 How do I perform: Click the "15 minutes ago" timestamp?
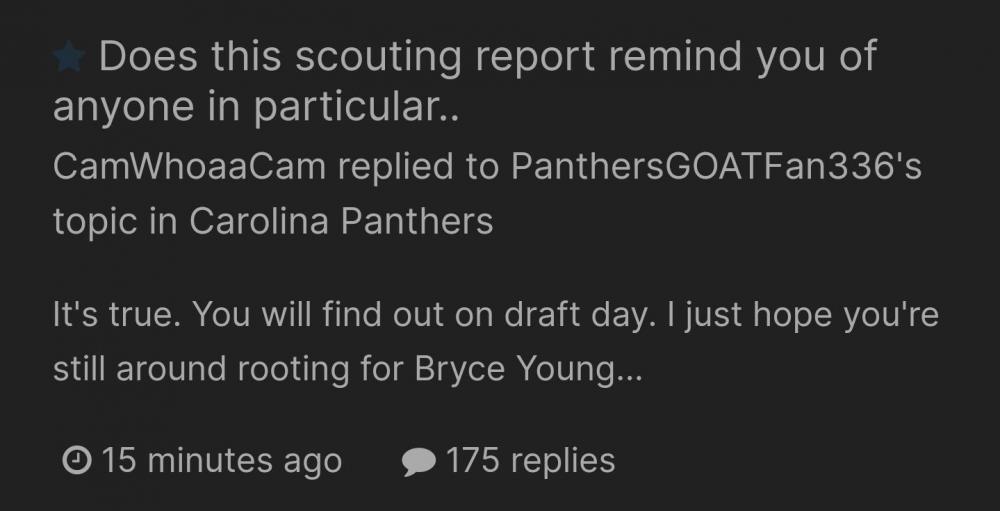coord(221,461)
